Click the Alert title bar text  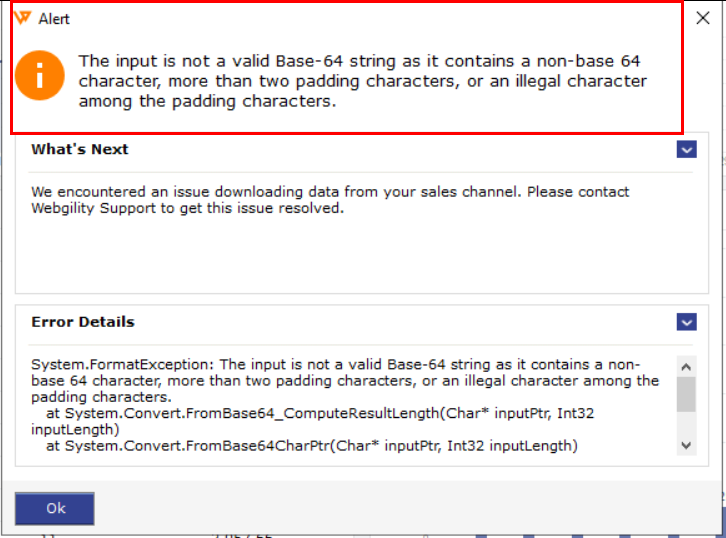tap(54, 19)
